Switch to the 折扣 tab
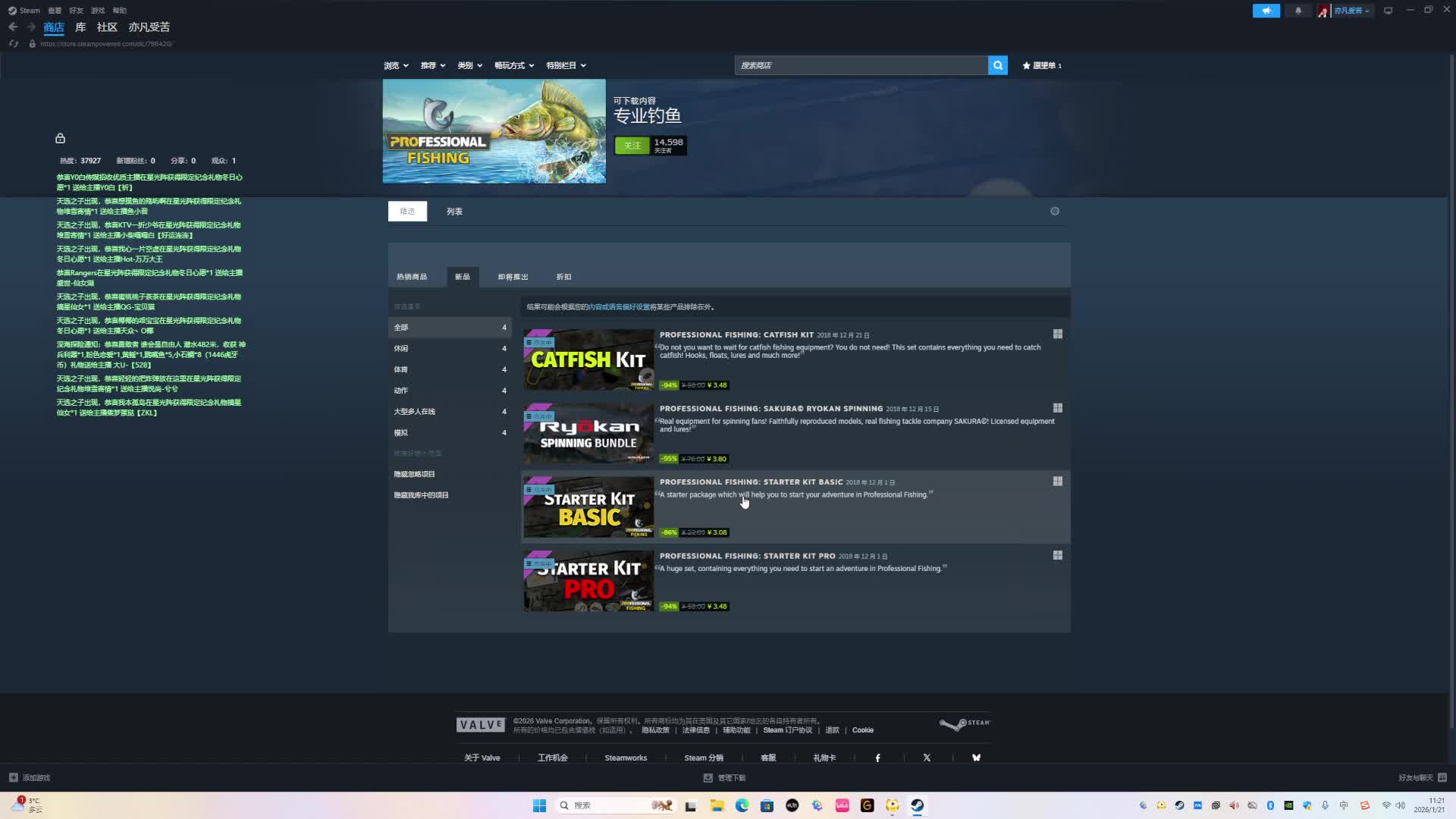Image resolution: width=1456 pixels, height=819 pixels. (x=563, y=277)
